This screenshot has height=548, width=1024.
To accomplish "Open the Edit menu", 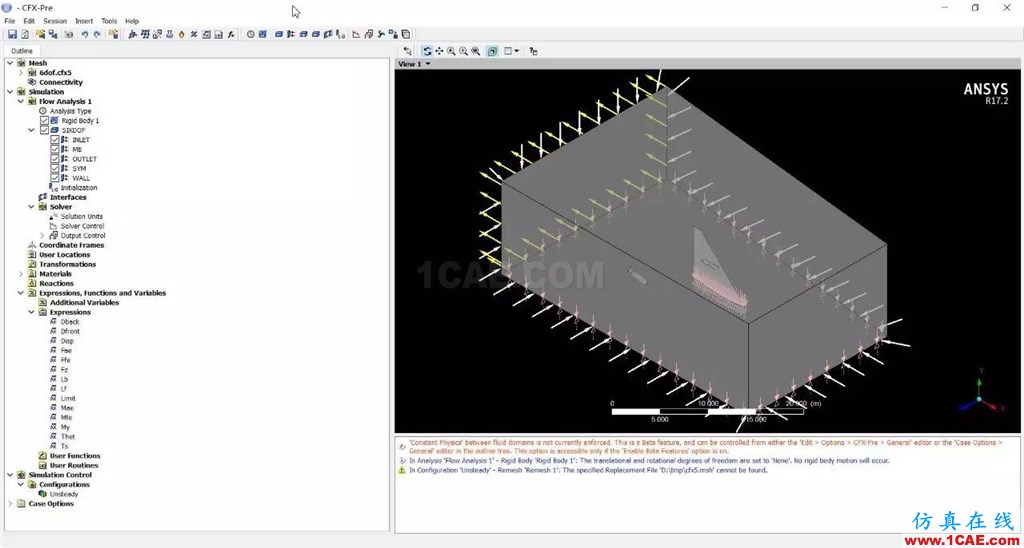I will click(x=29, y=21).
